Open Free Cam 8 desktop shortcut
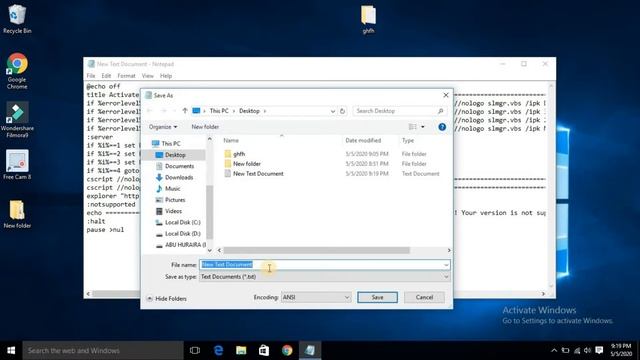Image resolution: width=640 pixels, height=360 pixels. (x=17, y=164)
